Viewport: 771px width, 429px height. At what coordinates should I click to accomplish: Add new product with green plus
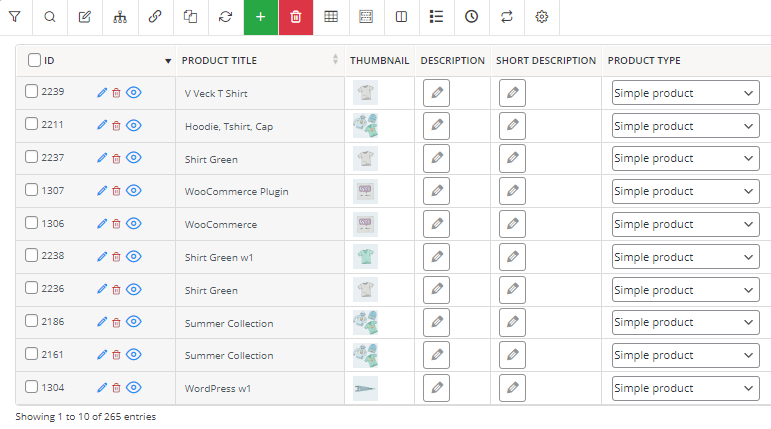click(x=261, y=17)
